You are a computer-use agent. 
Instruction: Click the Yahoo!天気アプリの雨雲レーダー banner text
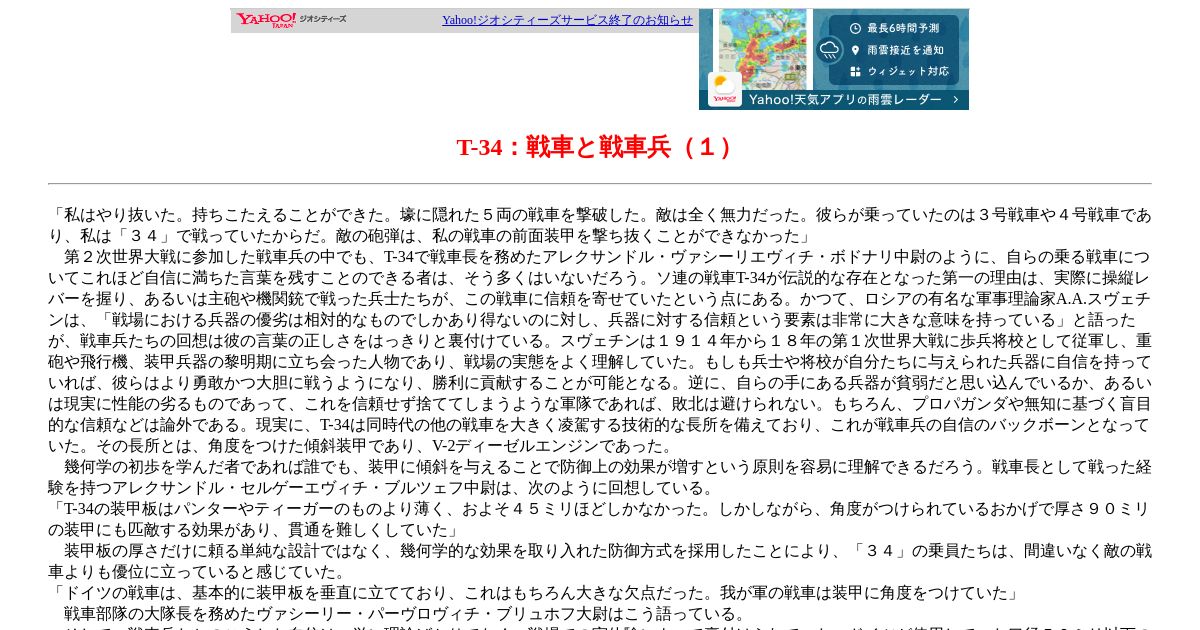(x=845, y=99)
